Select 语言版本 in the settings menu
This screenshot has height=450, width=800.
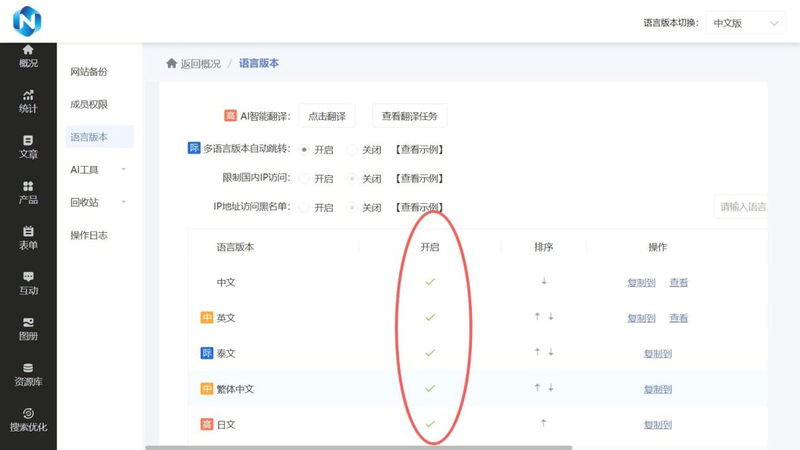[99, 137]
